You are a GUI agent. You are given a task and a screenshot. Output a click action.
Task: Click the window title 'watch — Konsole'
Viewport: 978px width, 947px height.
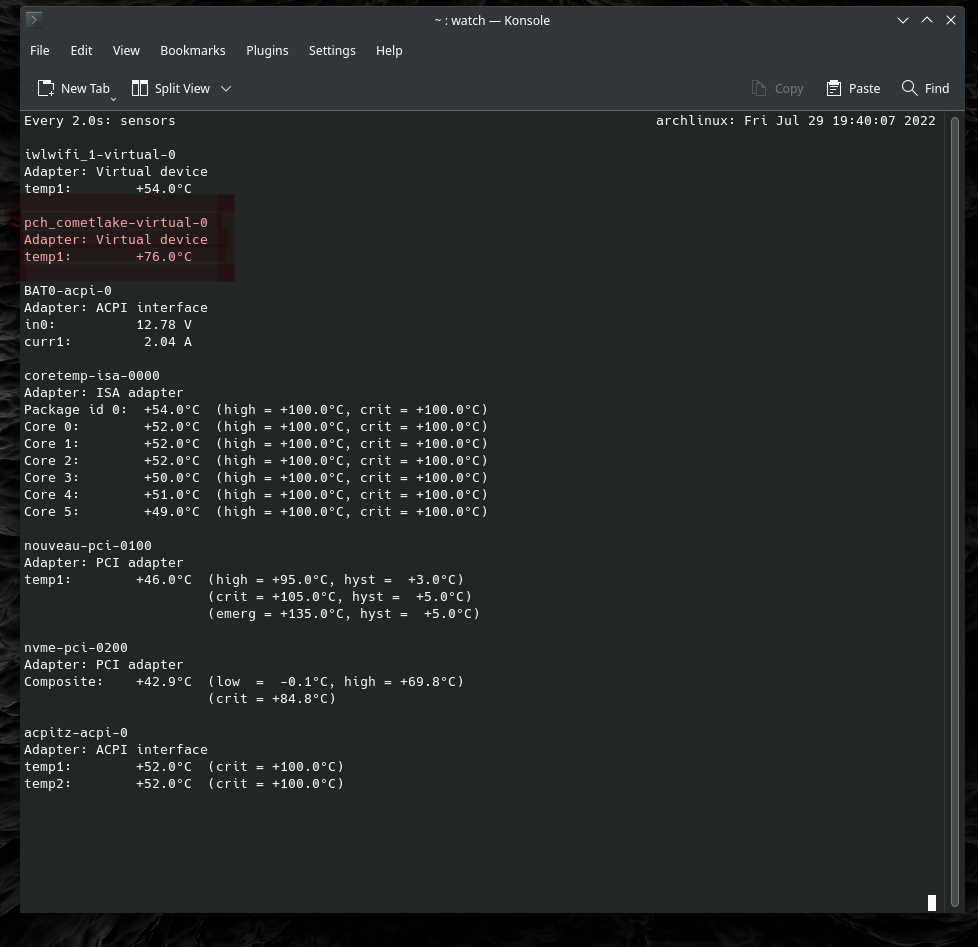click(x=500, y=20)
